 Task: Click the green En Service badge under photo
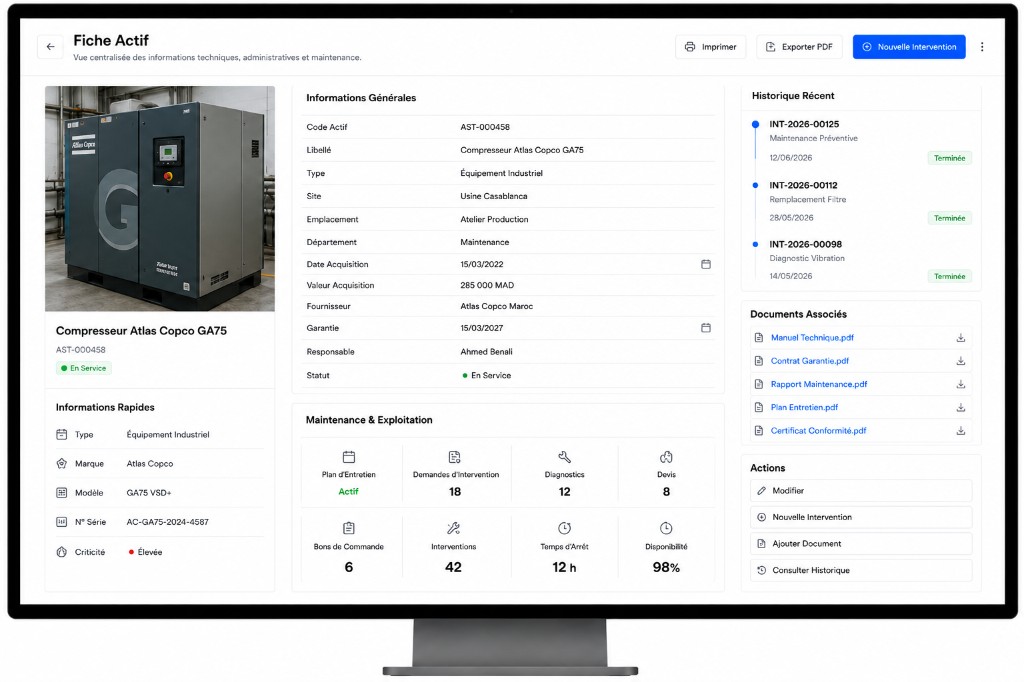coord(84,368)
